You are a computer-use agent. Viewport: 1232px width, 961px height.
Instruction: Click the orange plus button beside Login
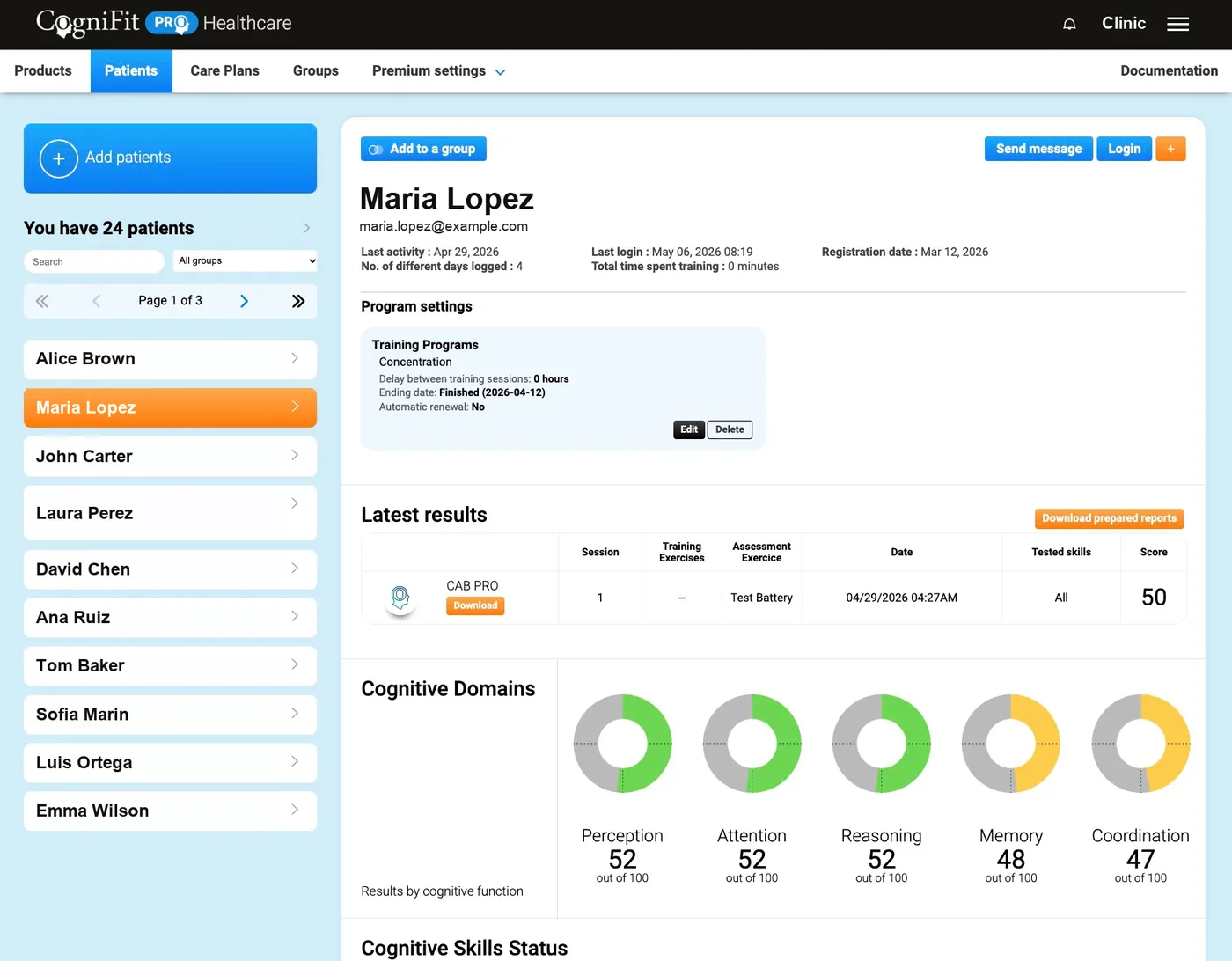(1170, 149)
